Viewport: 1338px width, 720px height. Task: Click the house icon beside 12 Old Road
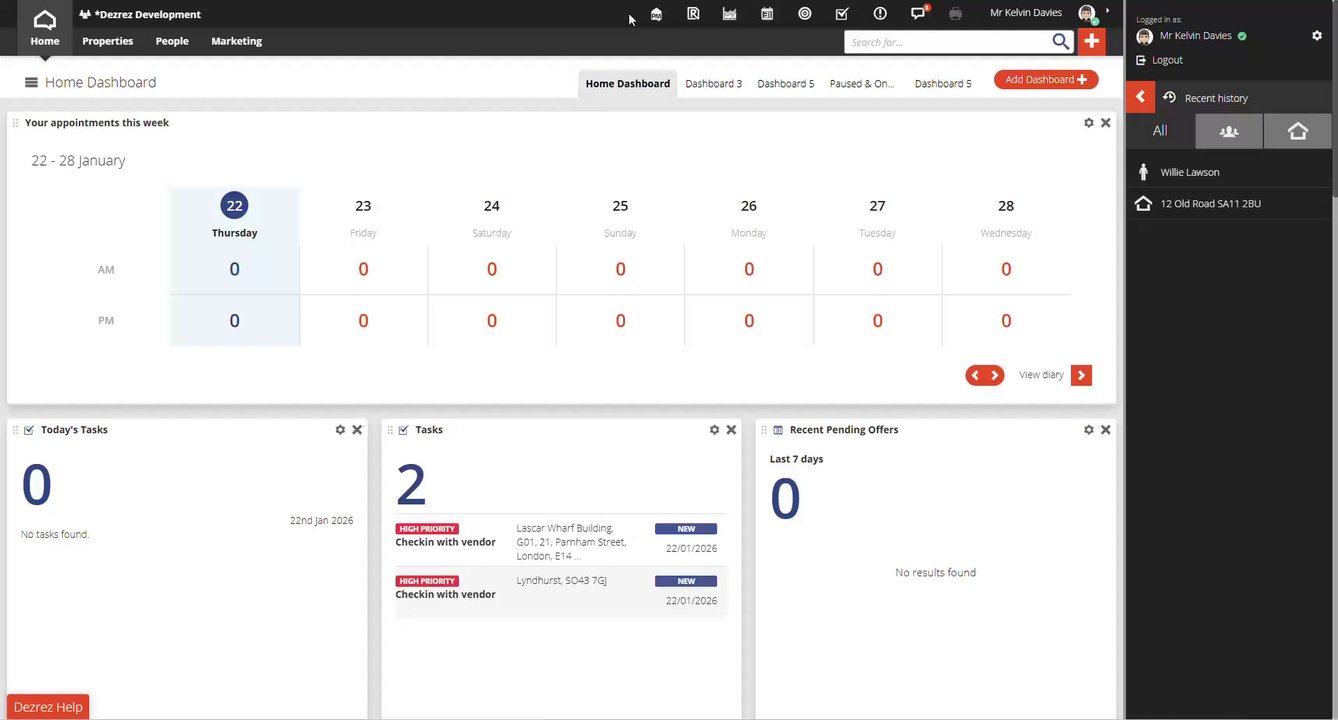(1144, 203)
